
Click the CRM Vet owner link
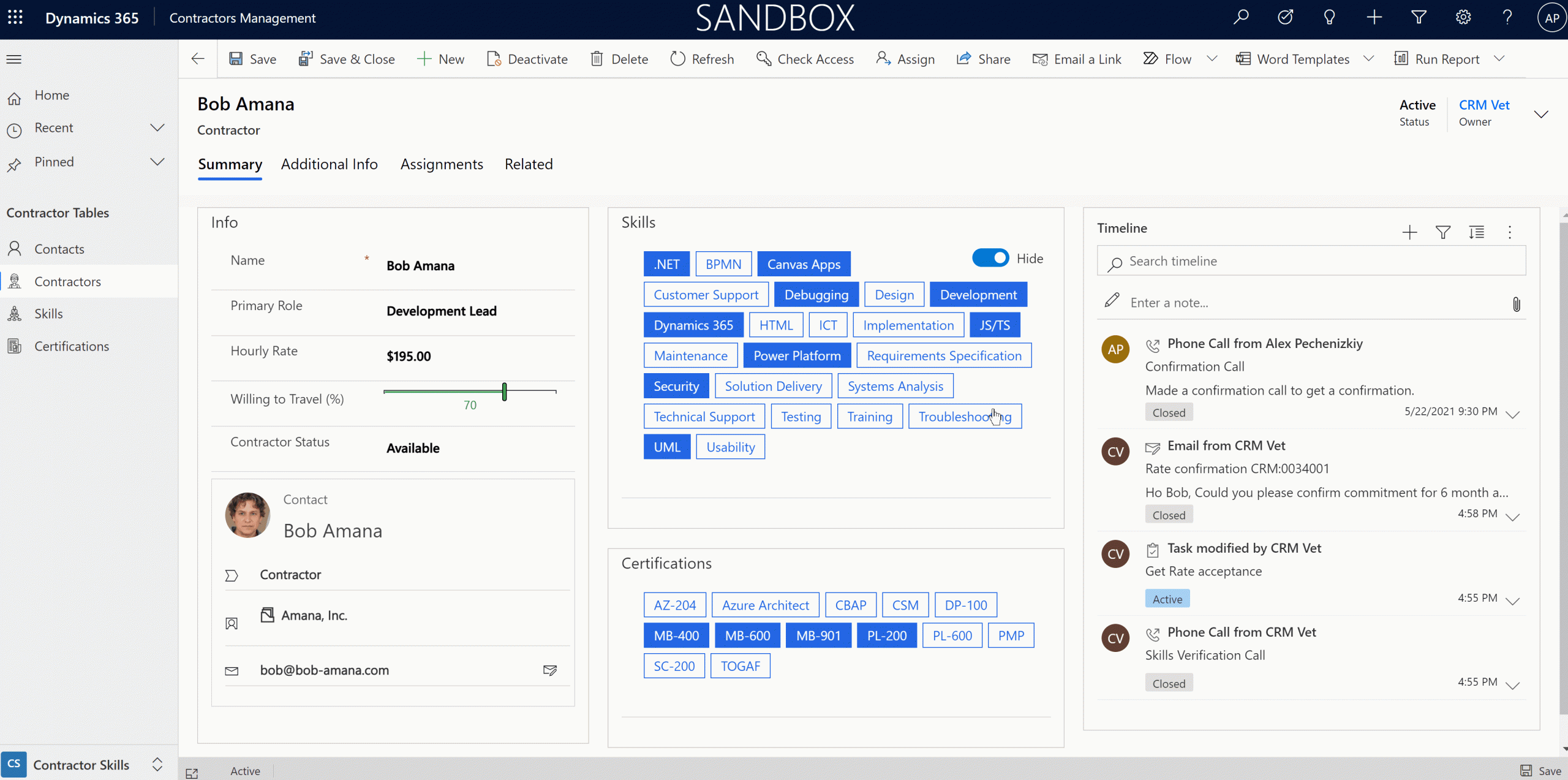[x=1483, y=105]
